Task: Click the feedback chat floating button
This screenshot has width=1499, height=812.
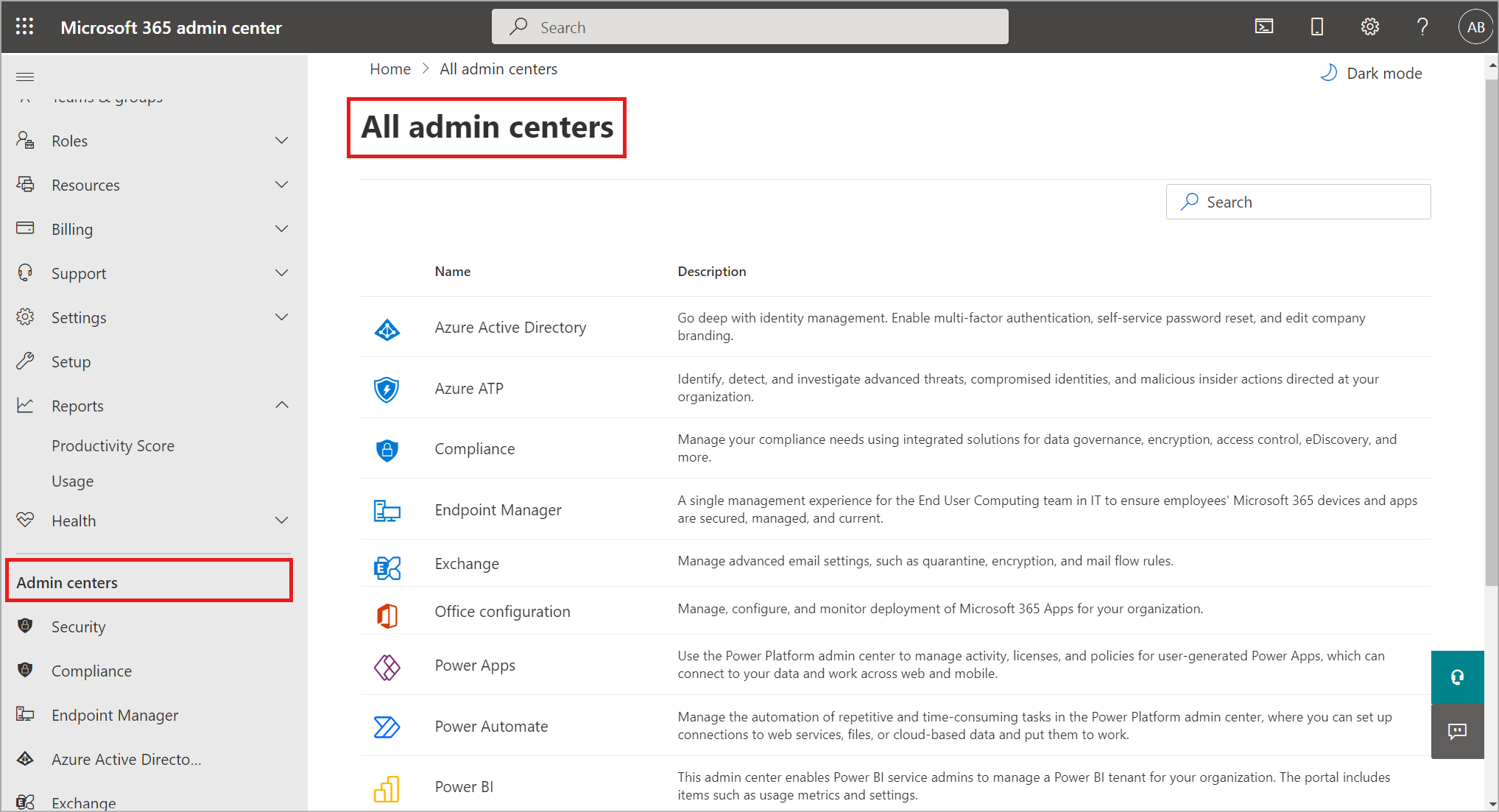Action: pos(1457,731)
